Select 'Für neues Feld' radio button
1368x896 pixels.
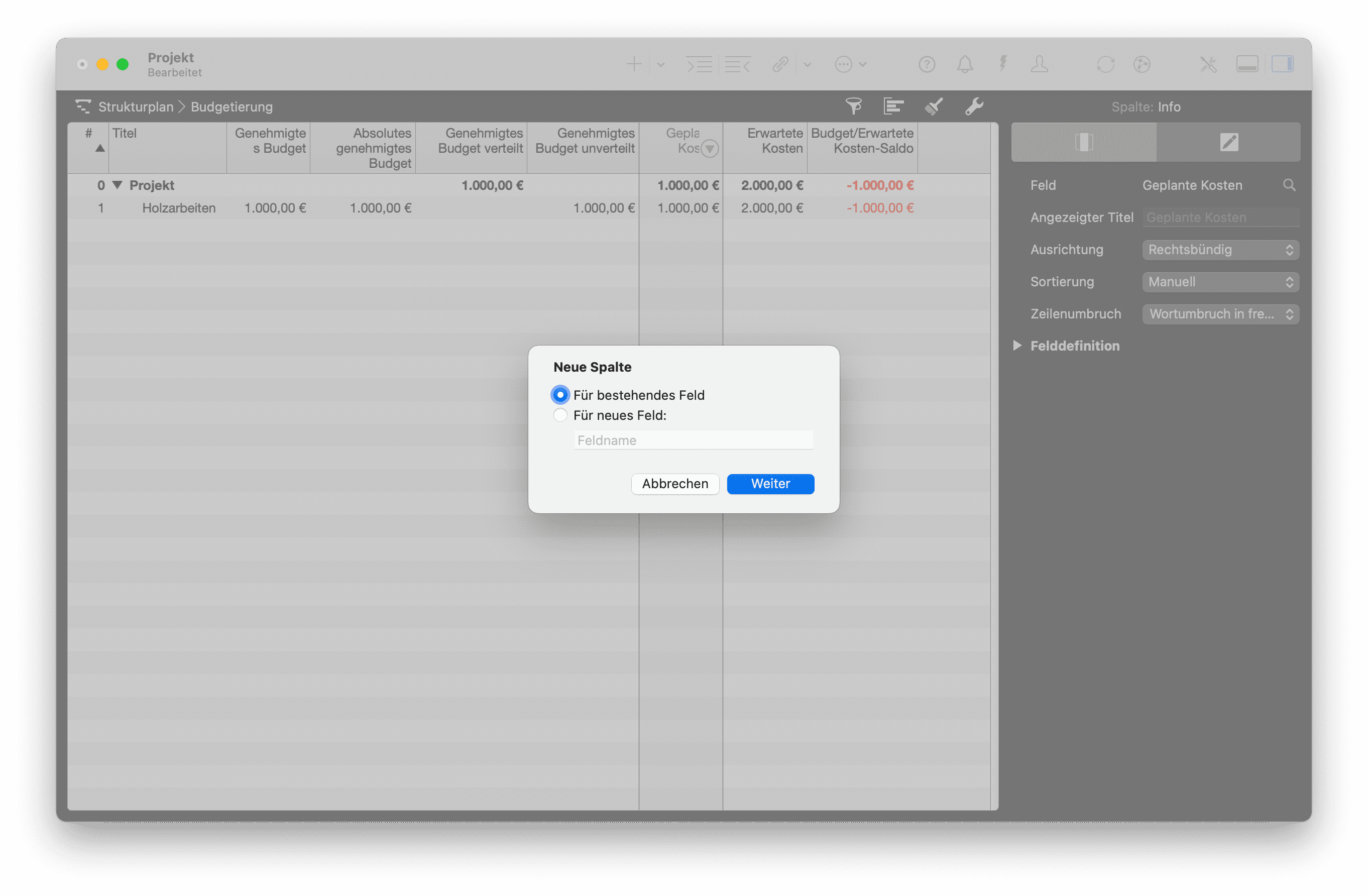click(x=560, y=415)
